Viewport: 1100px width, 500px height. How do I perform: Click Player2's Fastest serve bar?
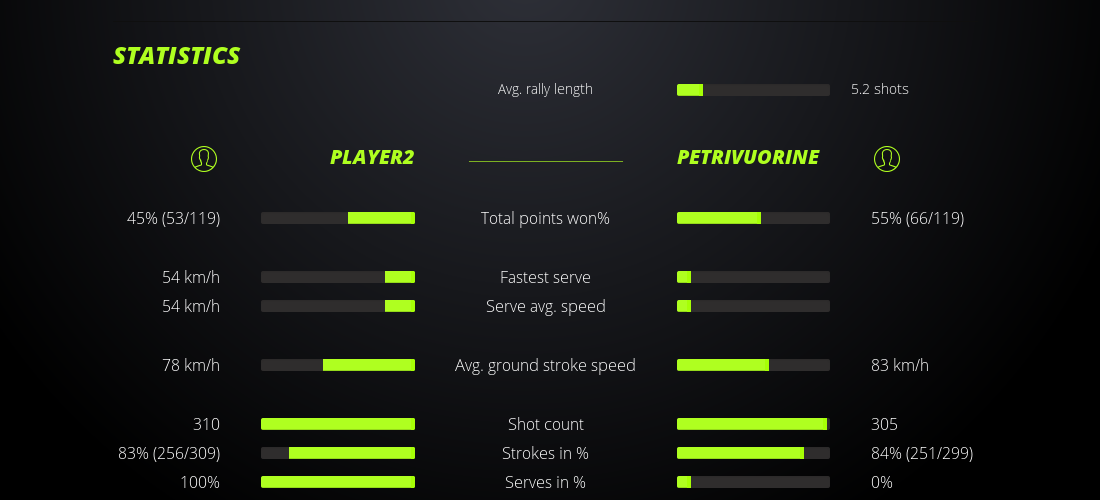click(x=338, y=277)
